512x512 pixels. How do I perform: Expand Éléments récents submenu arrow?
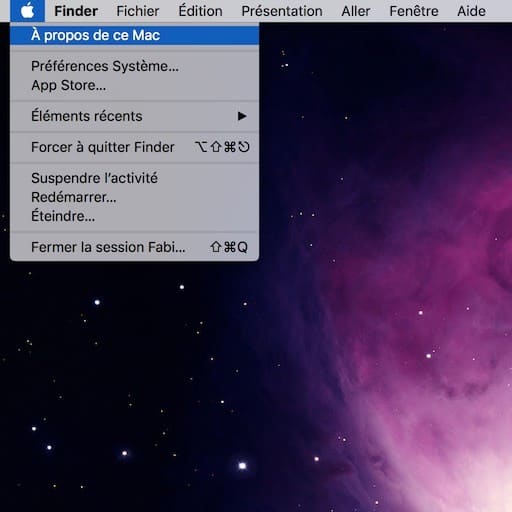[x=242, y=116]
